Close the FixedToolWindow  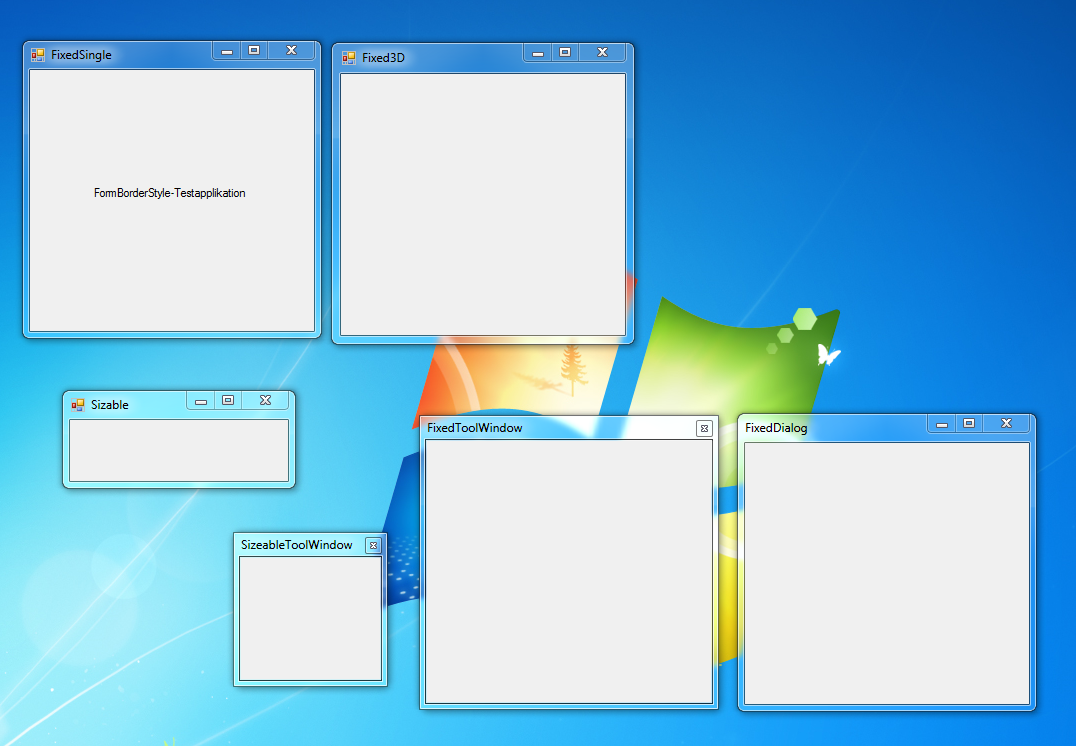(704, 429)
